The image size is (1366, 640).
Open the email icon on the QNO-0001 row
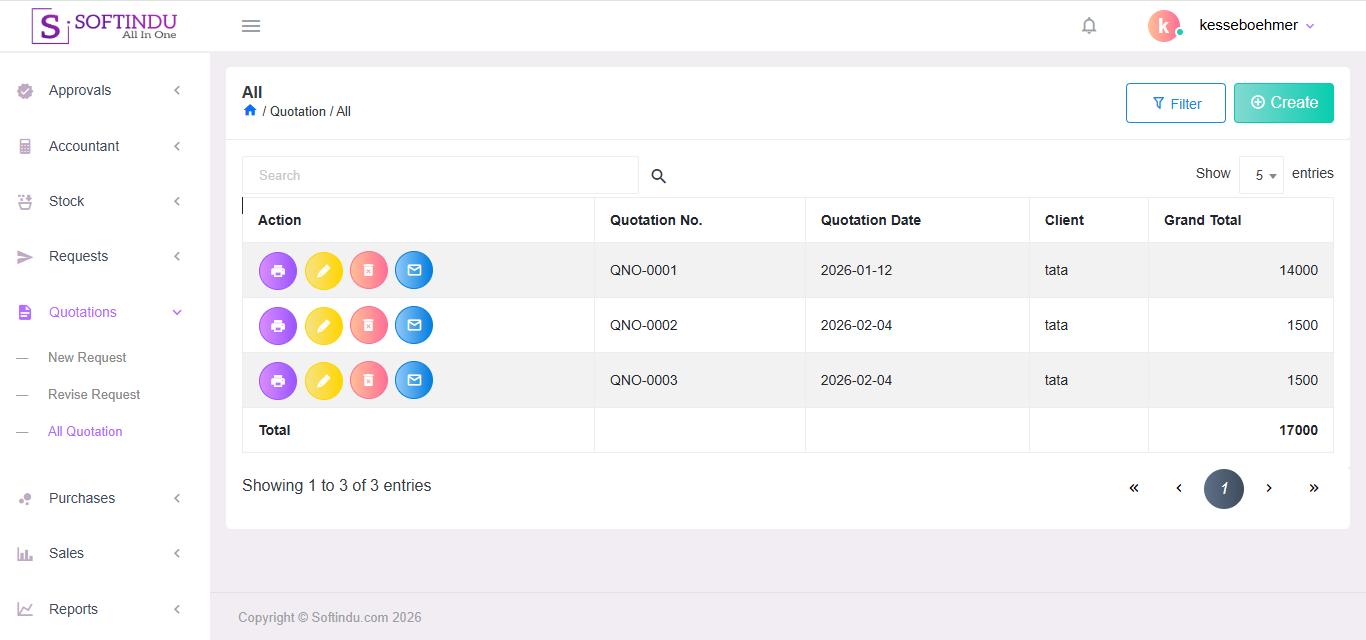pos(413,270)
